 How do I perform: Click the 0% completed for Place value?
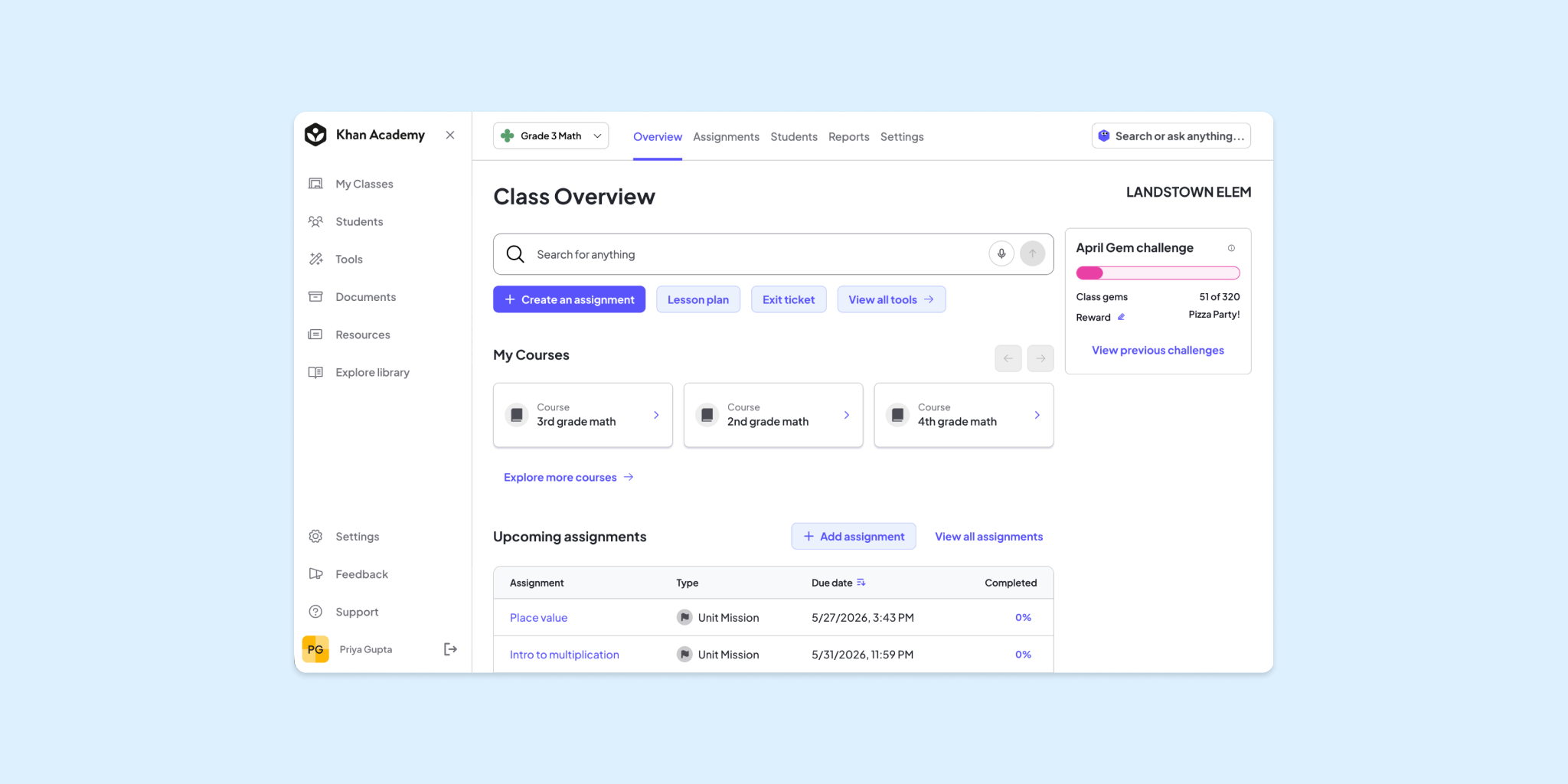tap(1023, 617)
